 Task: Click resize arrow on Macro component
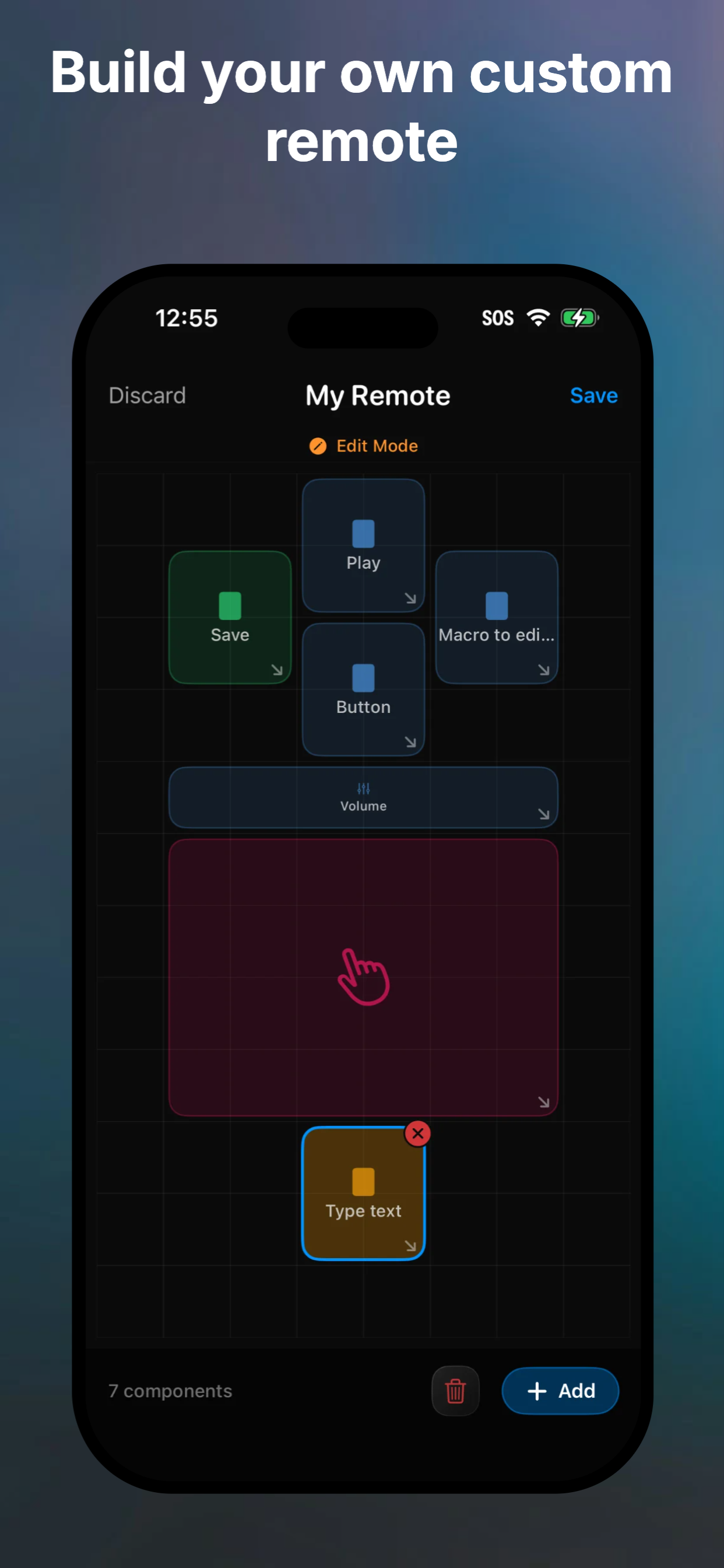[544, 670]
